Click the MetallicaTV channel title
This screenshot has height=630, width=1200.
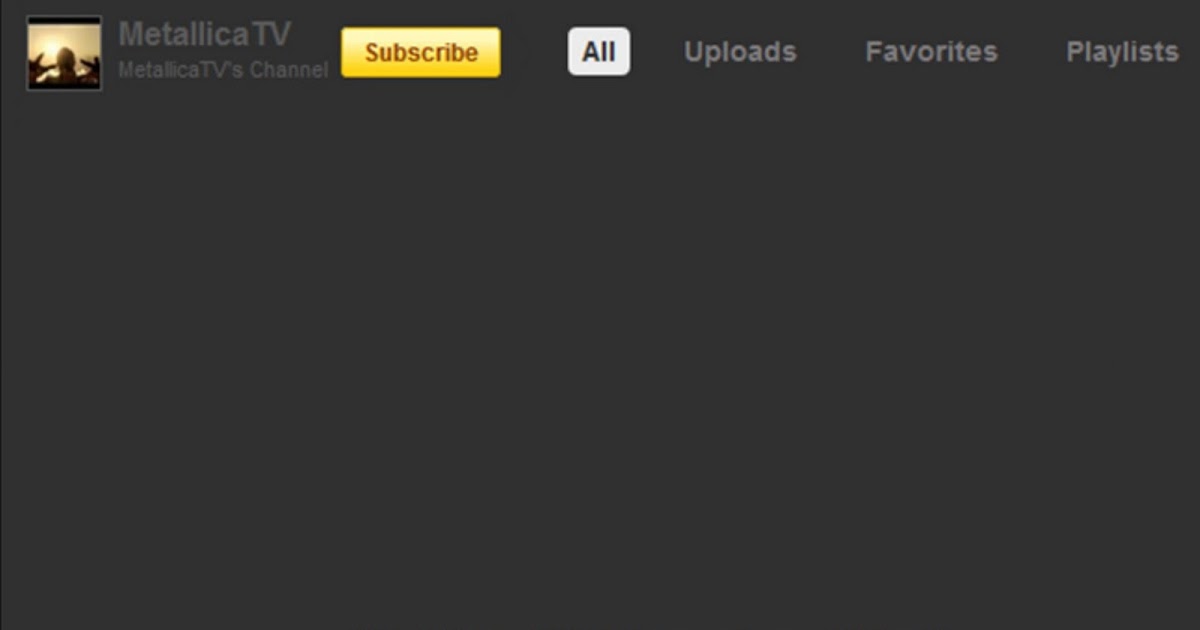205,34
